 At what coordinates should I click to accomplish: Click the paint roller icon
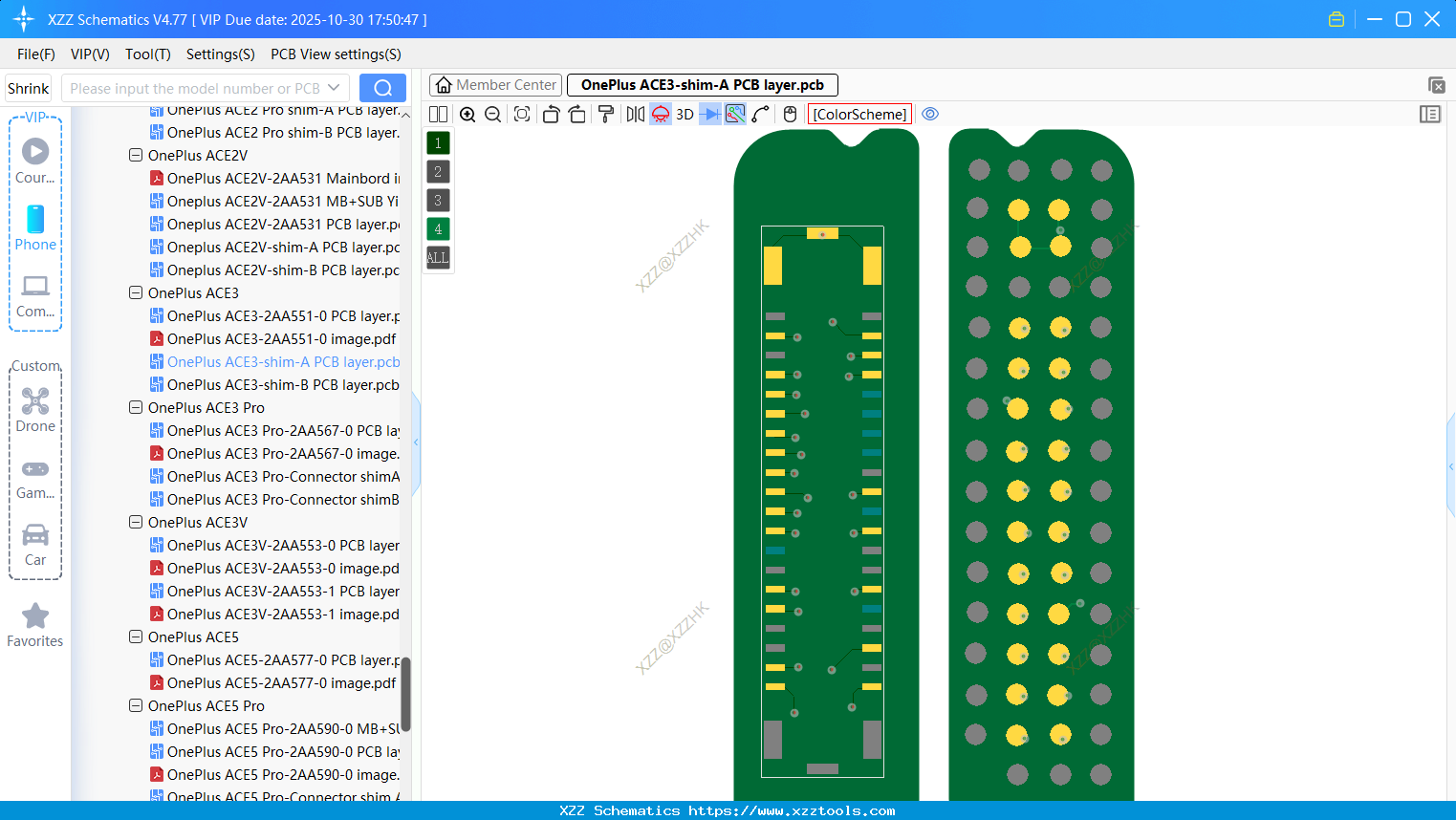606,115
